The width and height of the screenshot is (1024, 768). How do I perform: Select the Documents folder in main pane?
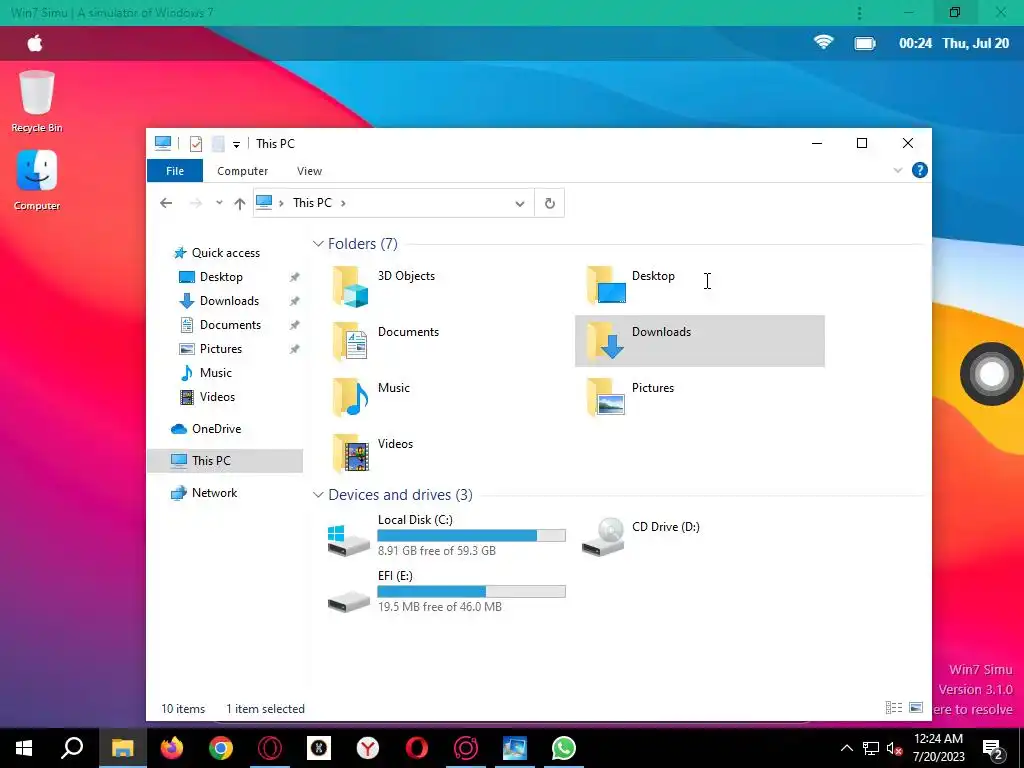[x=387, y=341]
